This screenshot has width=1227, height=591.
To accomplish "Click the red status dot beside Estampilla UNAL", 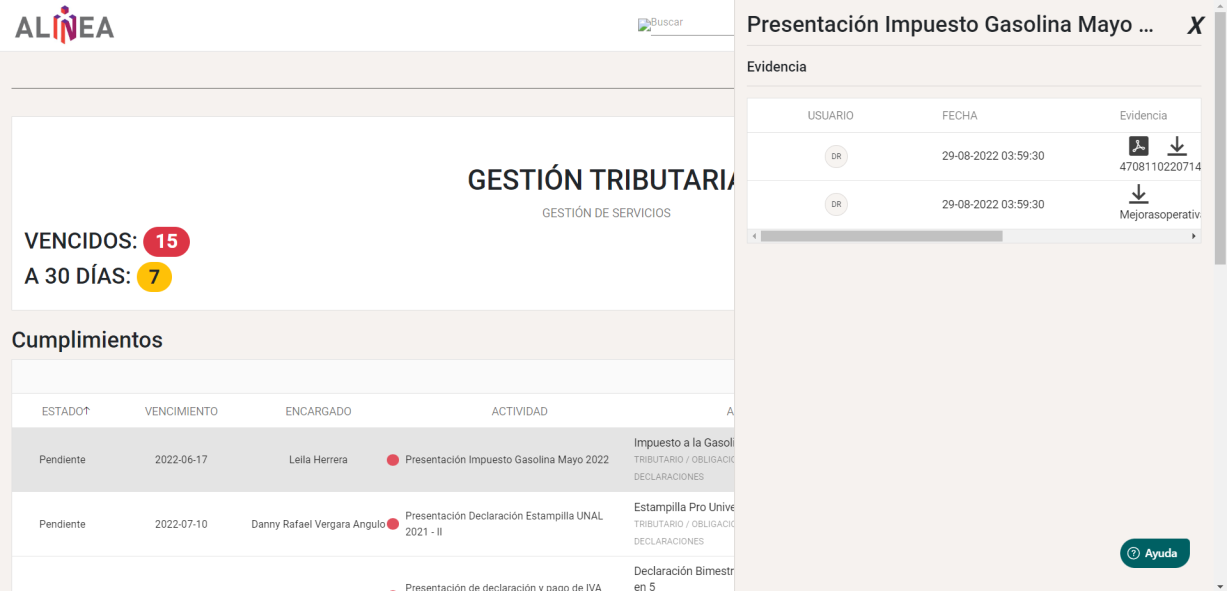I will coord(393,524).
